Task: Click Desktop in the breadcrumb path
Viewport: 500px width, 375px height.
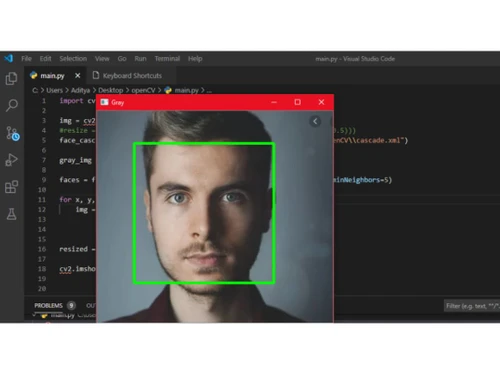Action: [111, 90]
